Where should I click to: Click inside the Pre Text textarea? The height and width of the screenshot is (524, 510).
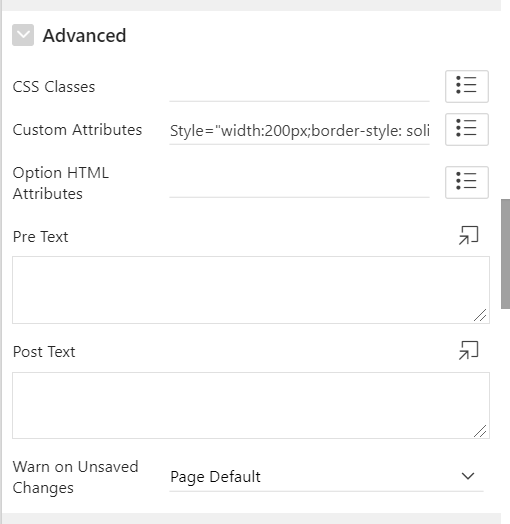[251, 290]
